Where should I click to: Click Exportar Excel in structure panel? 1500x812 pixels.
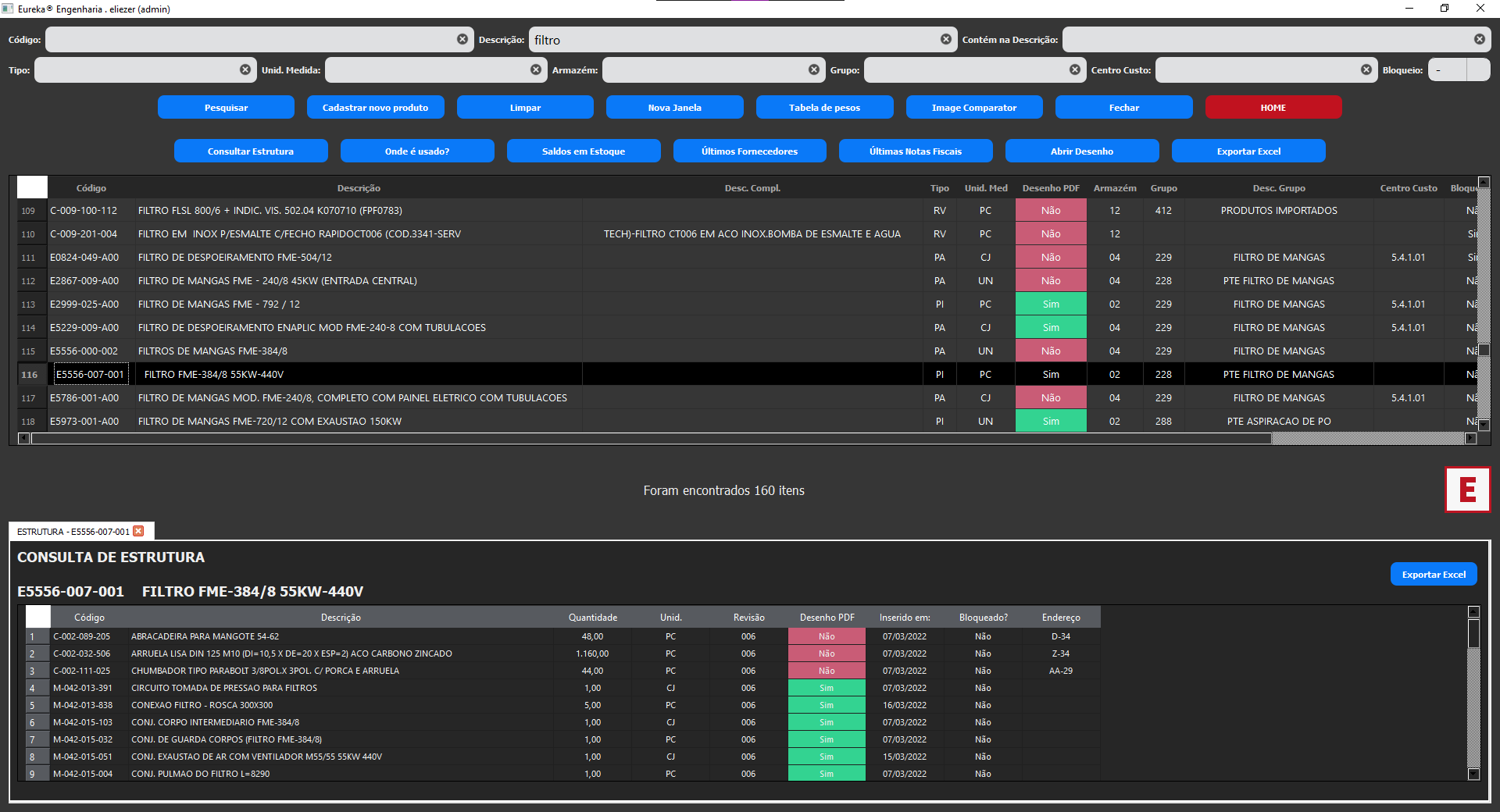click(1434, 574)
